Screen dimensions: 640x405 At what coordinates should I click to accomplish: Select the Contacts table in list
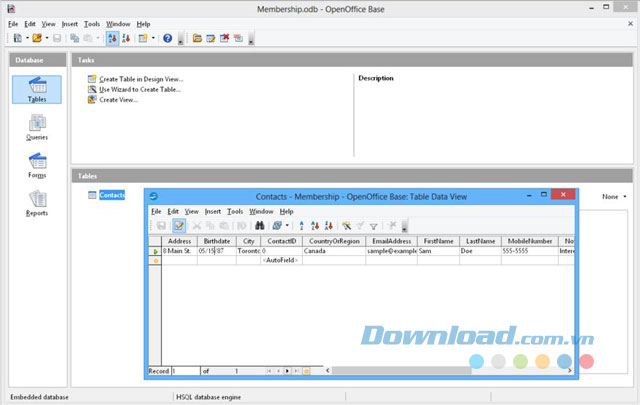tap(111, 195)
